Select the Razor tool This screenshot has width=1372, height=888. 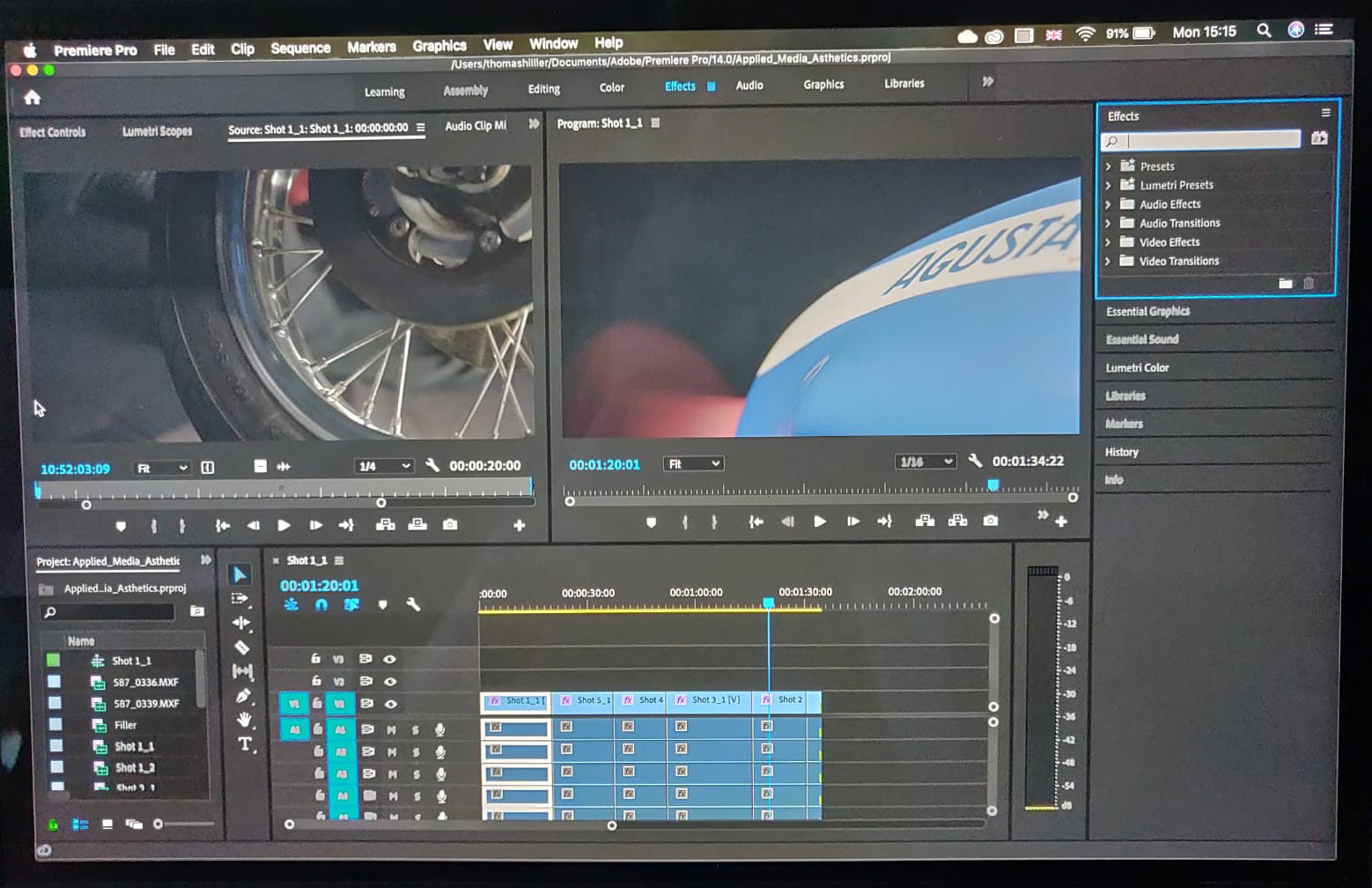point(242,647)
